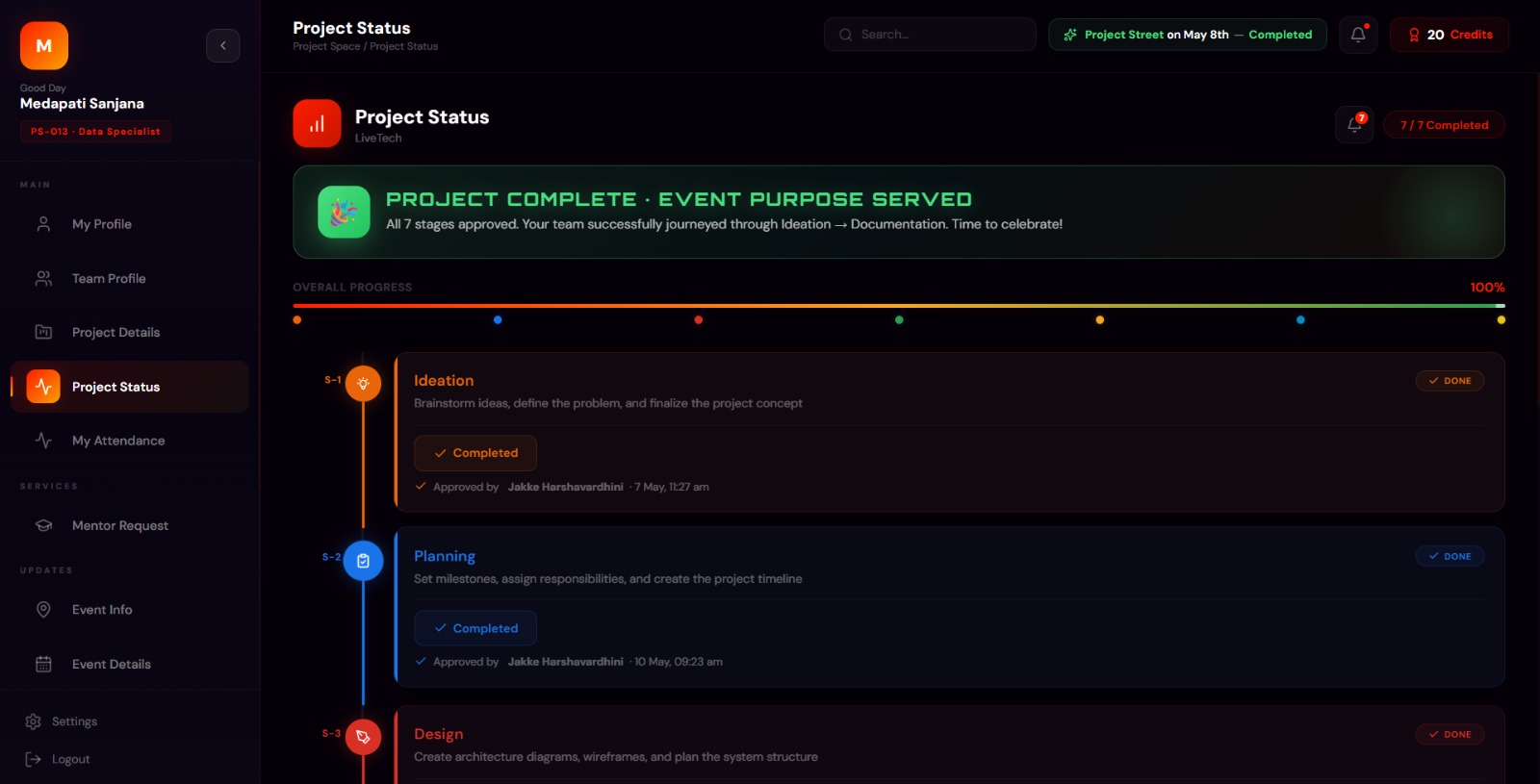Click the Event Info location pin icon
Viewport: 1540px width, 784px height.
pyautogui.click(x=43, y=610)
